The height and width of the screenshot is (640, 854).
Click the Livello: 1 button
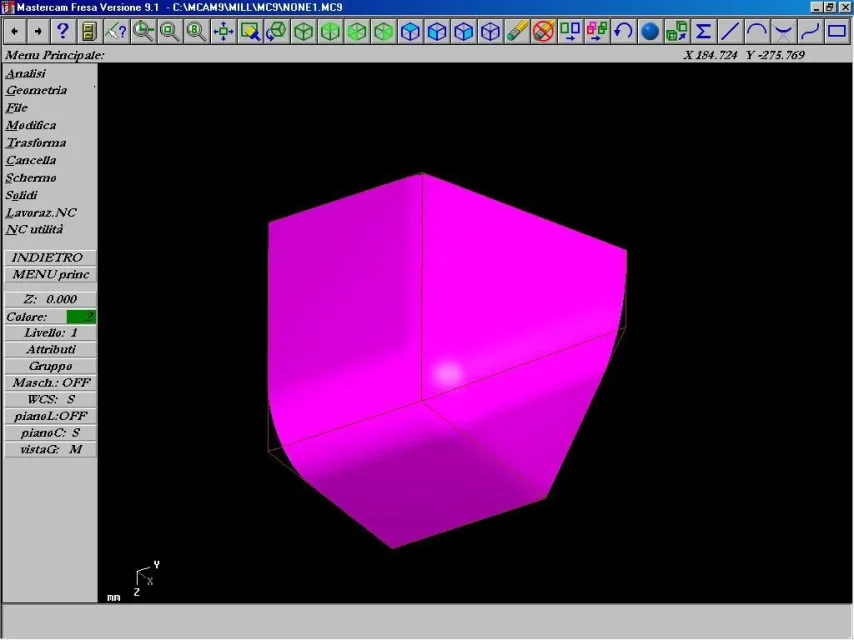50,333
